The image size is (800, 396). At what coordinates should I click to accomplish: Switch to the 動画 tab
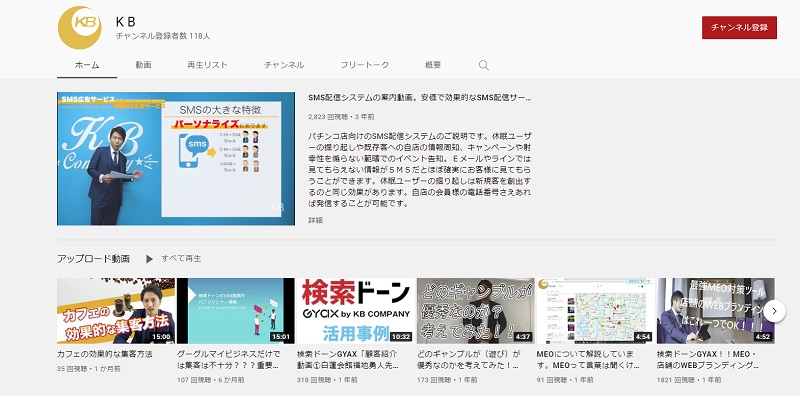144,65
